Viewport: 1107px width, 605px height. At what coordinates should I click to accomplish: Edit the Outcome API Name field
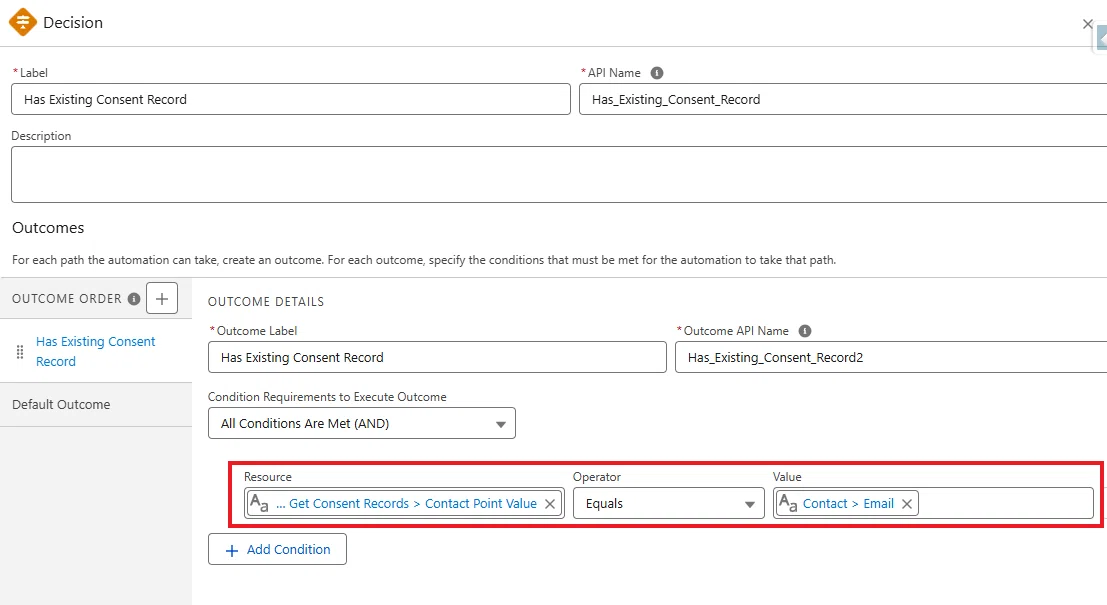tap(891, 357)
